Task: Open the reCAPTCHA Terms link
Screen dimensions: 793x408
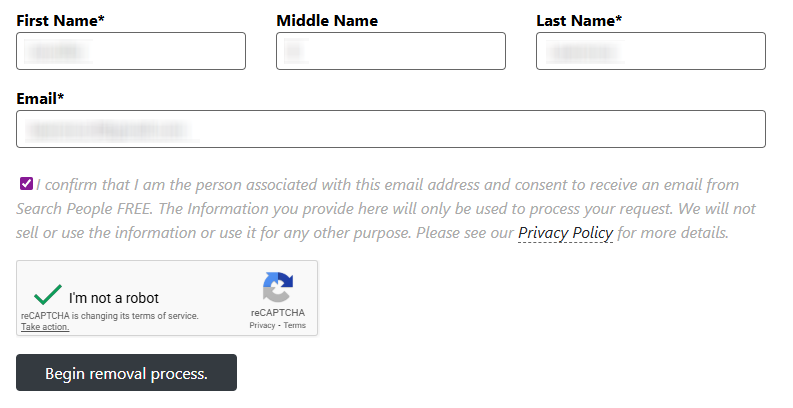Action: (295, 326)
